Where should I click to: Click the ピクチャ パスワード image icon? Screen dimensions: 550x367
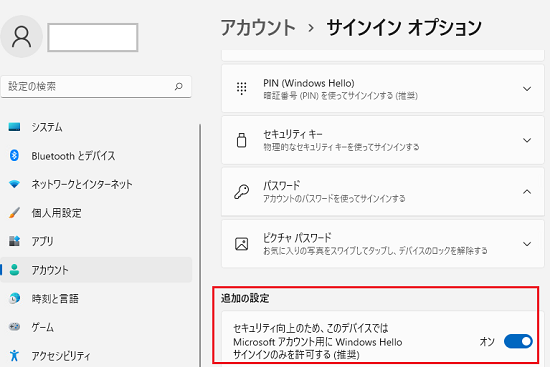241,243
